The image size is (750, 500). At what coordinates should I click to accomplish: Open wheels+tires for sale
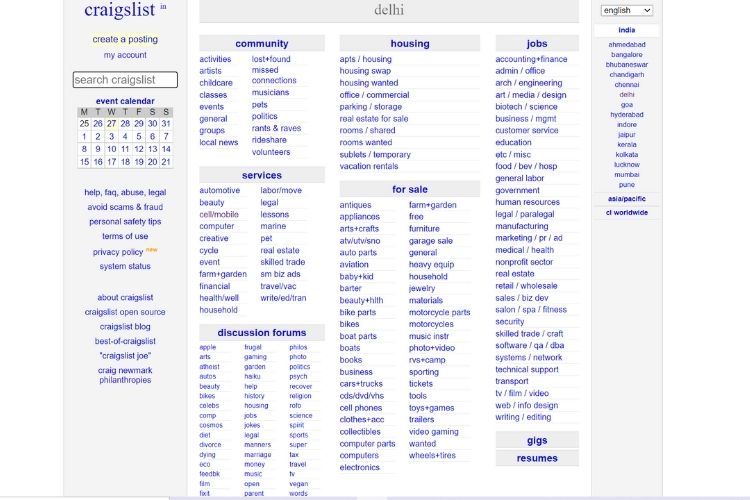pyautogui.click(x=432, y=456)
